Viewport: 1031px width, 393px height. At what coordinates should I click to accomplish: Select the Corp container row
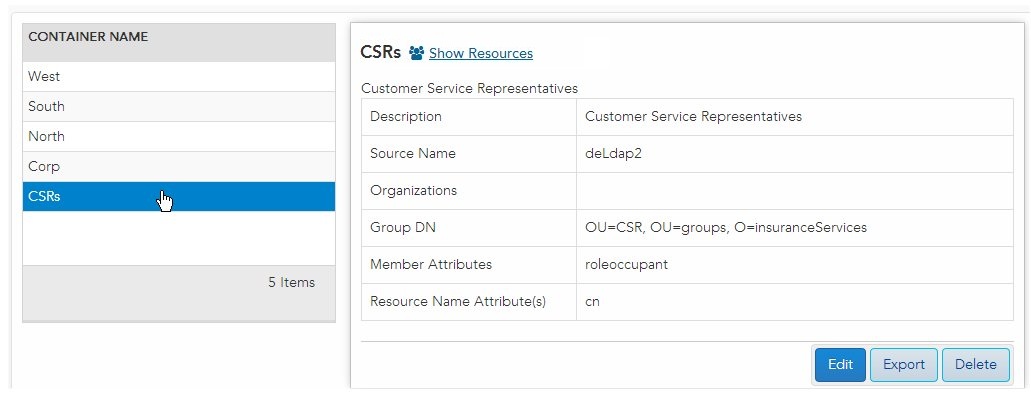179,167
